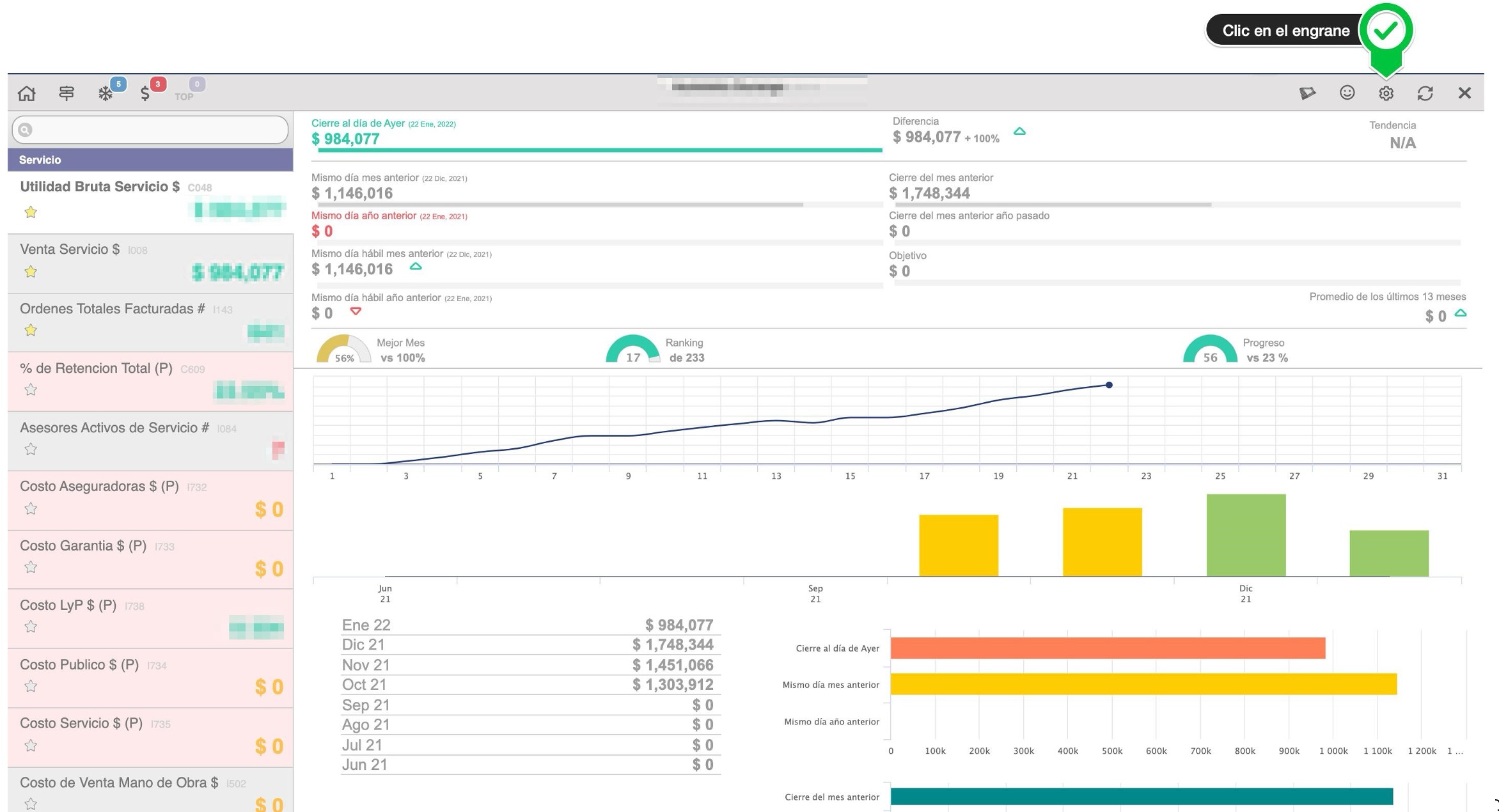The width and height of the screenshot is (1499, 812).
Task: Open settings with the gear icon
Action: point(1386,93)
